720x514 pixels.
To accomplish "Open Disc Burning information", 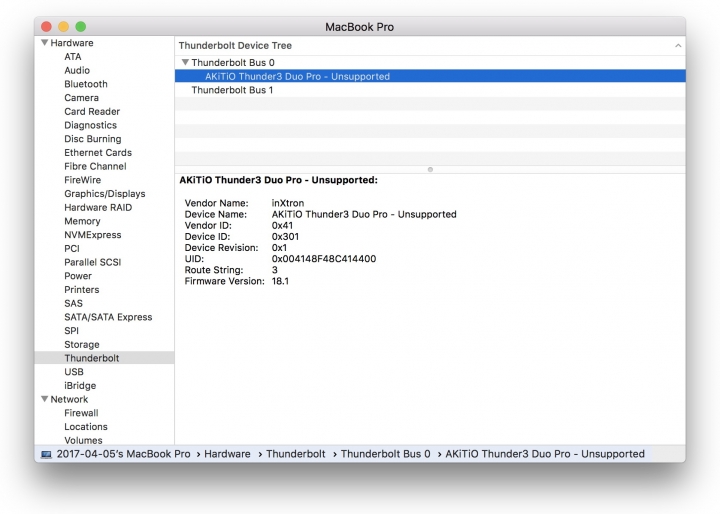I will click(93, 139).
